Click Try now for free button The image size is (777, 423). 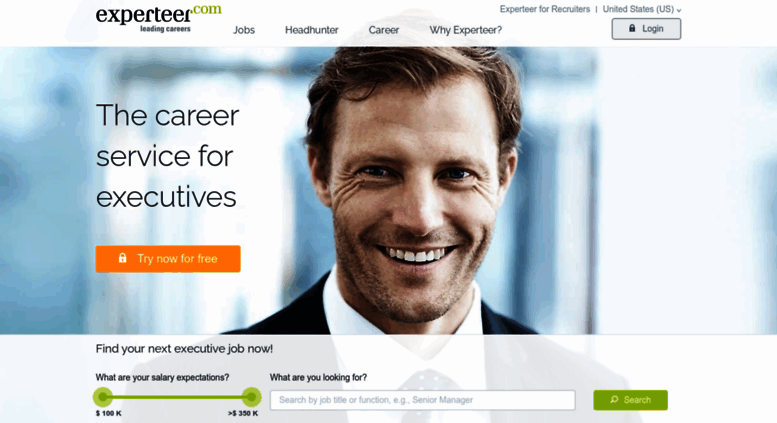168,259
